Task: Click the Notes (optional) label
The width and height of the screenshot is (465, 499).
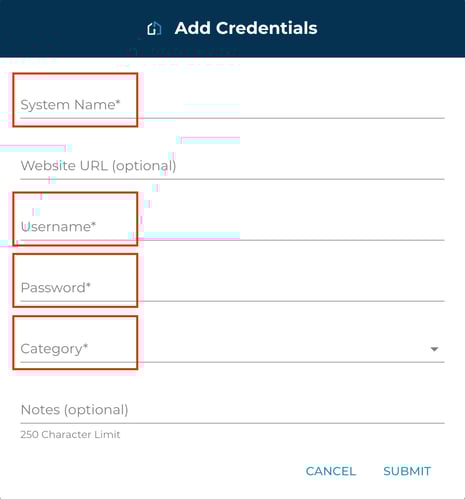Action: 74,410
